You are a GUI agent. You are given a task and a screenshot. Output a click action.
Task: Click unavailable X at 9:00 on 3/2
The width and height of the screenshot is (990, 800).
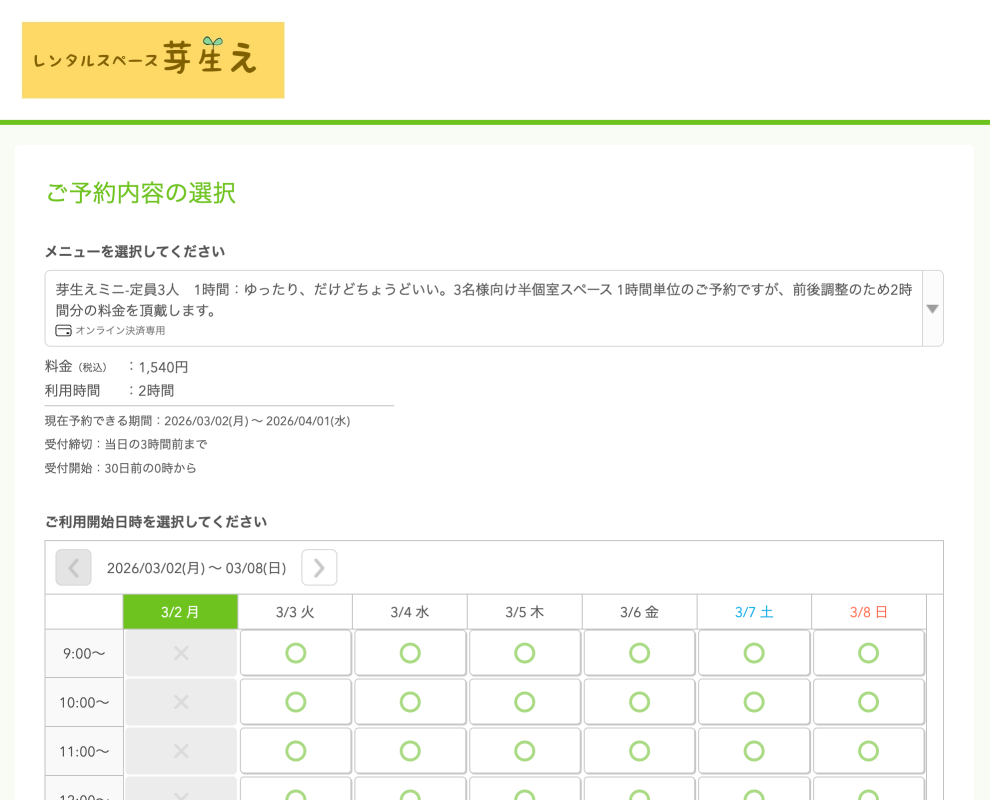[x=181, y=653]
